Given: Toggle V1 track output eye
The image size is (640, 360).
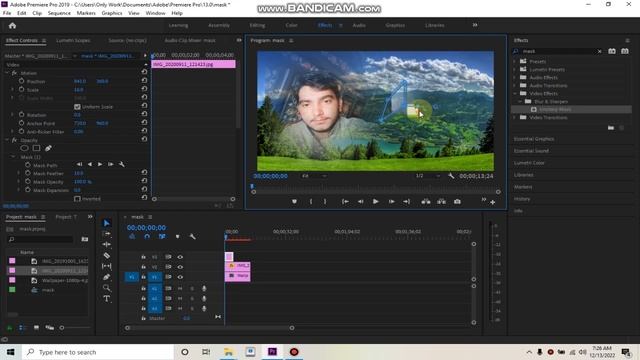Looking at the screenshot, I should tap(180, 277).
